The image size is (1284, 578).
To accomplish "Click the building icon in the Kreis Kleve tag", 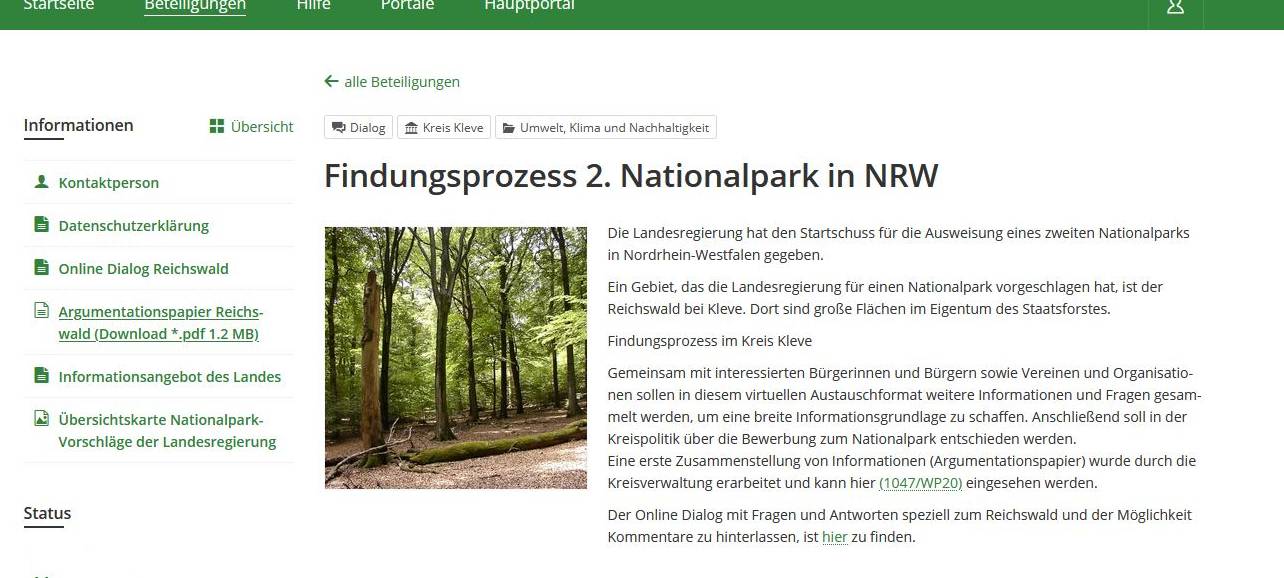I will [x=411, y=127].
